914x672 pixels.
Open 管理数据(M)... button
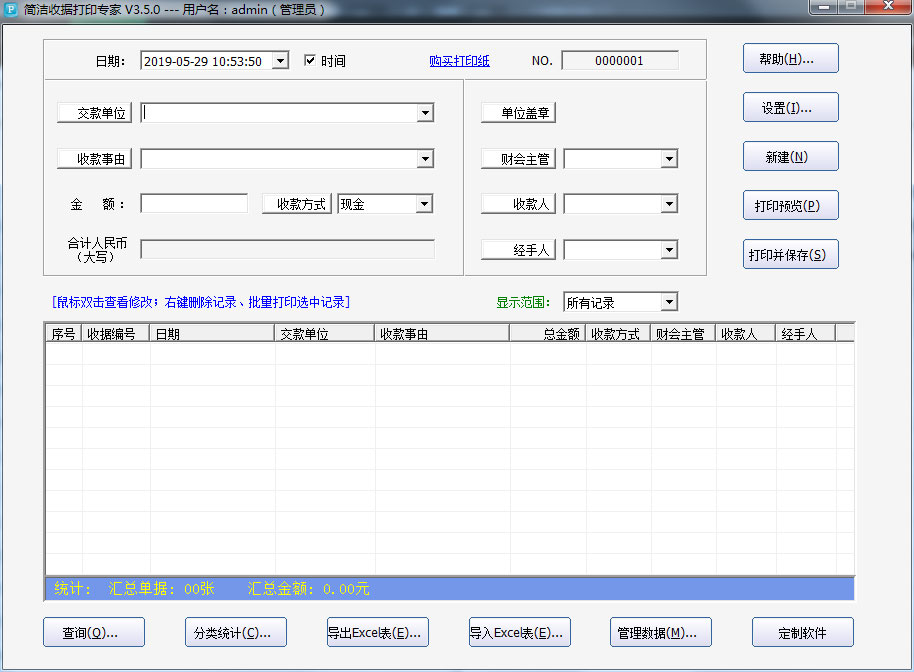point(661,632)
